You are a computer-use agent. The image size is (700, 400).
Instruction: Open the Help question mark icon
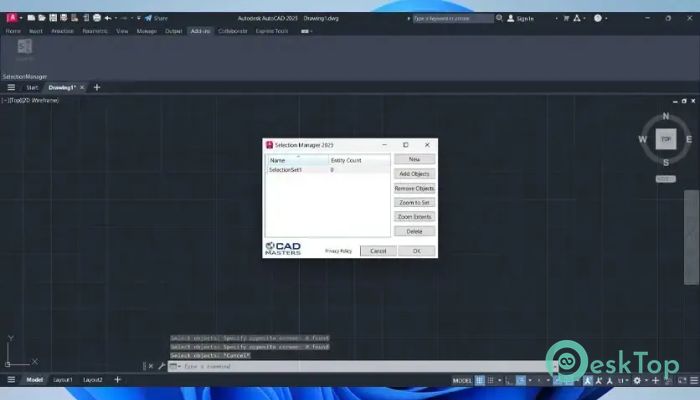click(x=598, y=18)
